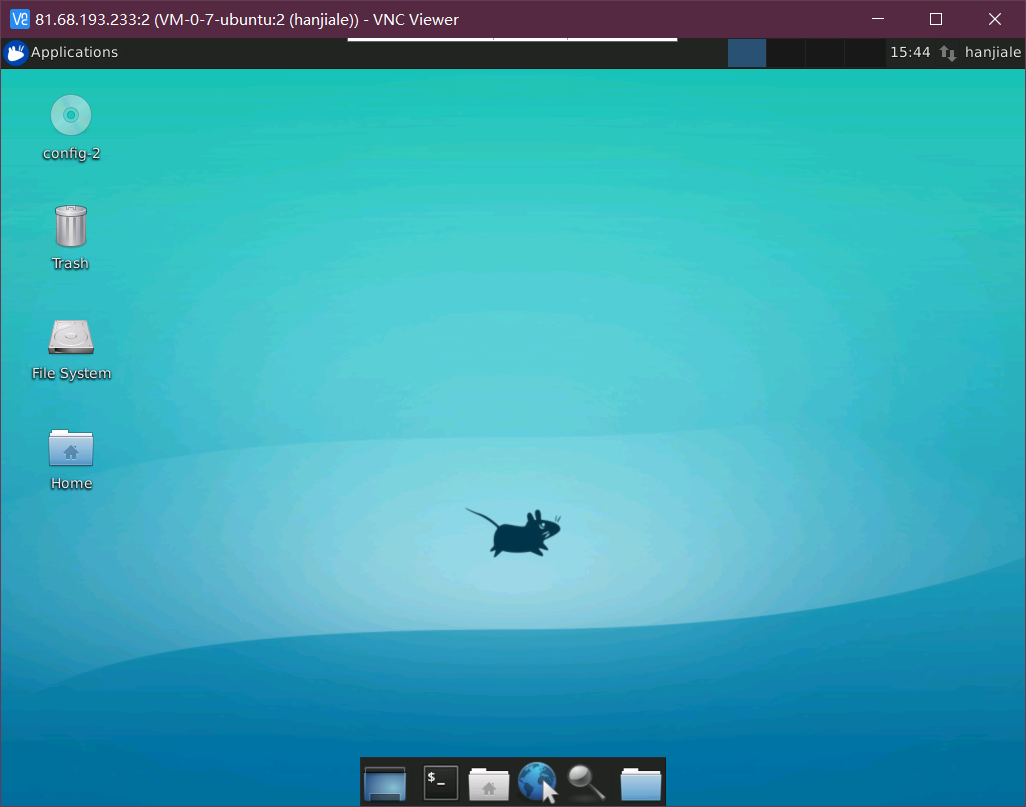
Task: Switch to the first highlighted workspace
Action: coord(747,52)
